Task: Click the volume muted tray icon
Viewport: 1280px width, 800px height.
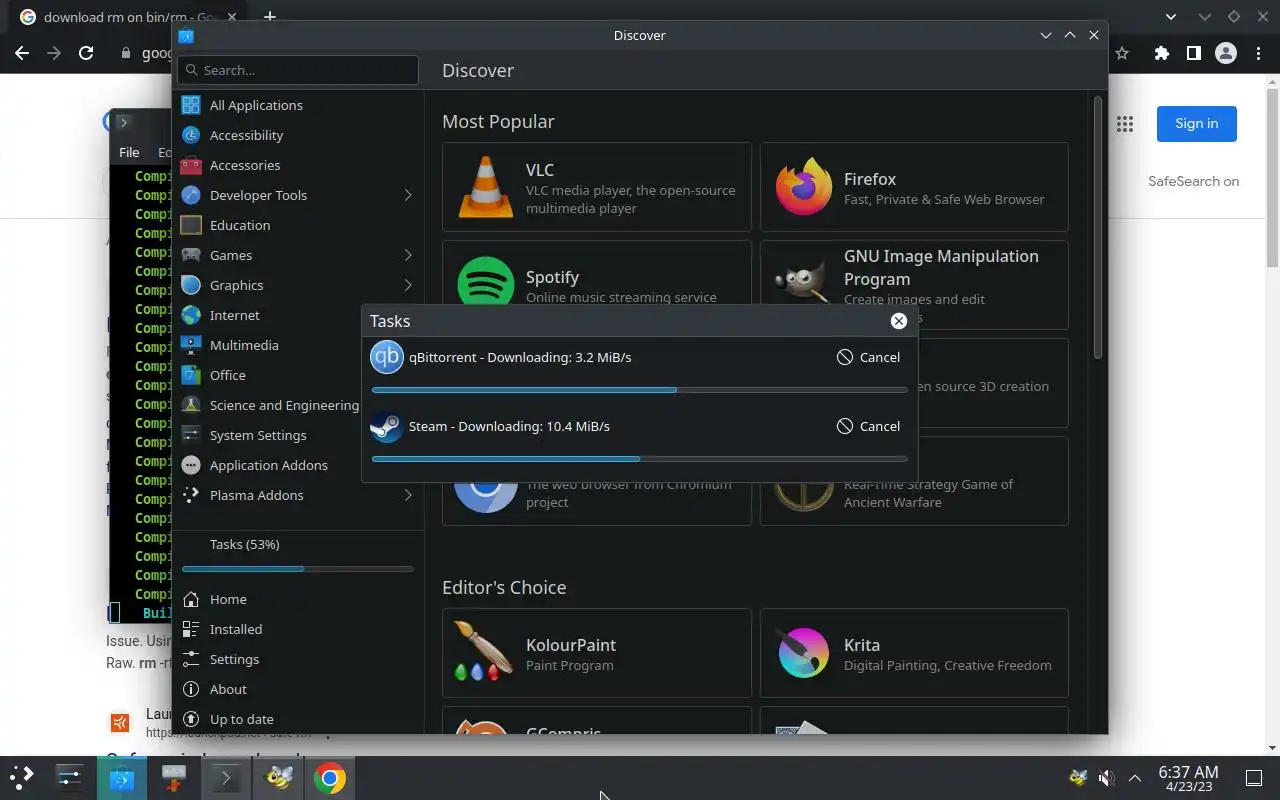Action: click(x=1106, y=778)
